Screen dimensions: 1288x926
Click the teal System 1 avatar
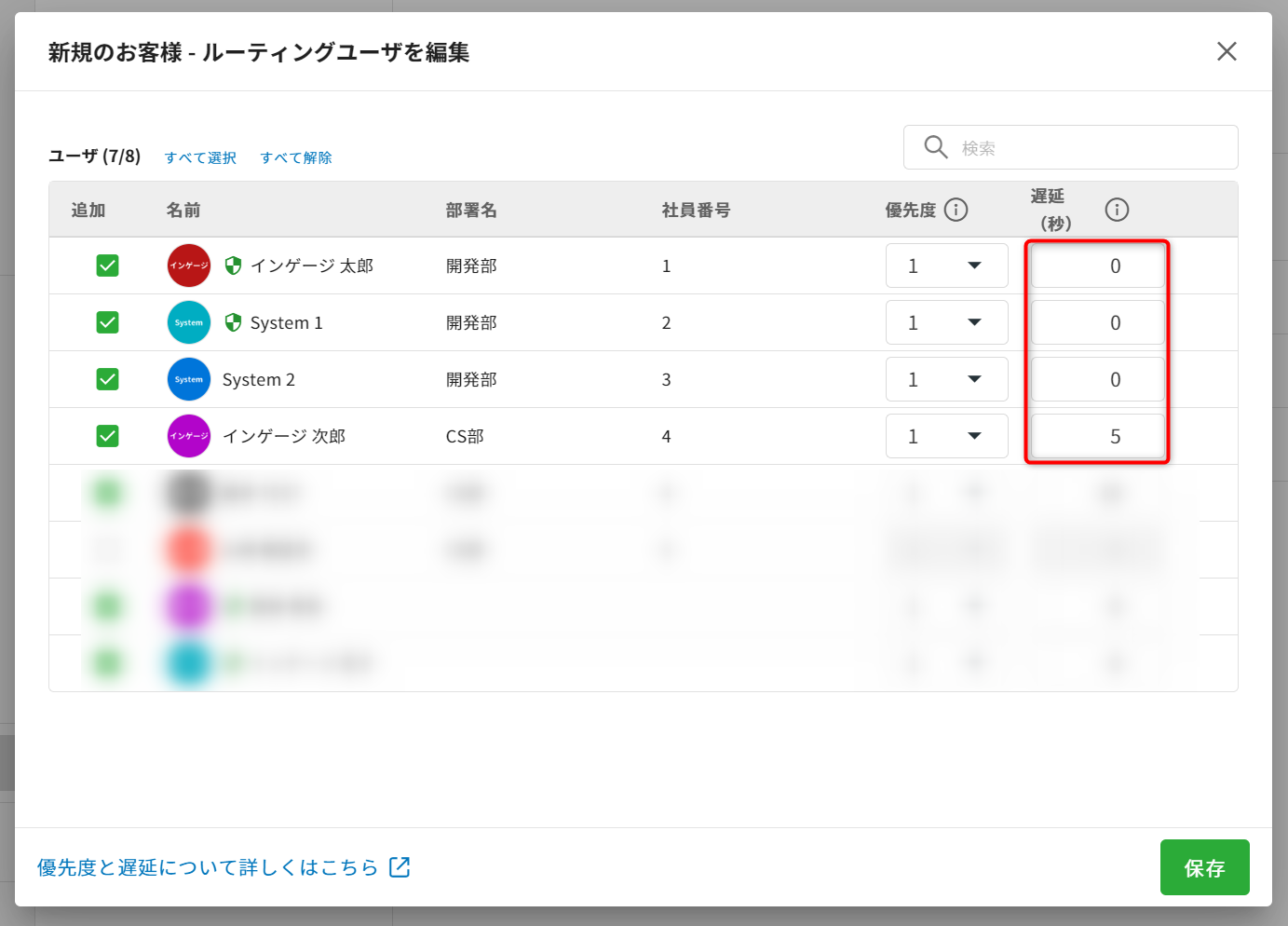point(189,322)
